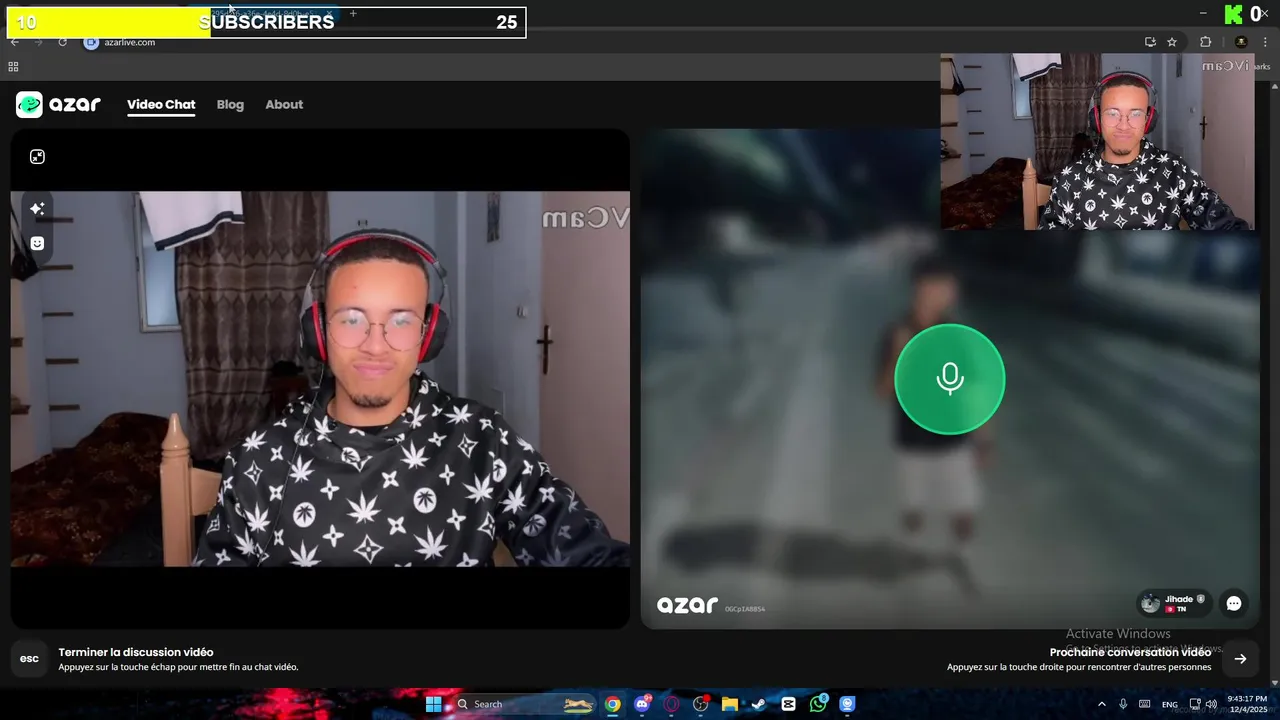The width and height of the screenshot is (1280, 720).
Task: Switch the ENG input language
Action: tap(1169, 704)
